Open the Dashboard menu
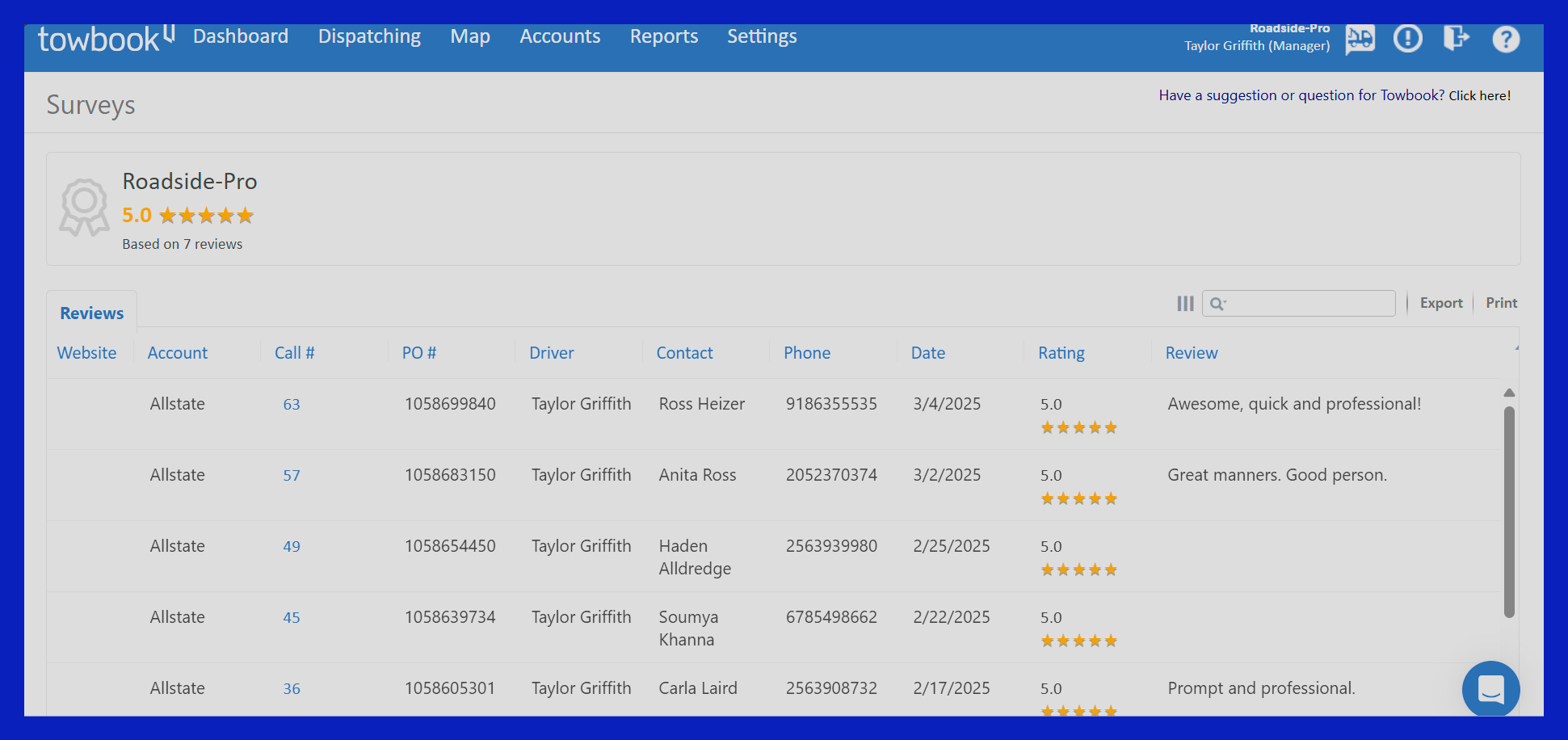This screenshot has height=740, width=1568. [241, 36]
